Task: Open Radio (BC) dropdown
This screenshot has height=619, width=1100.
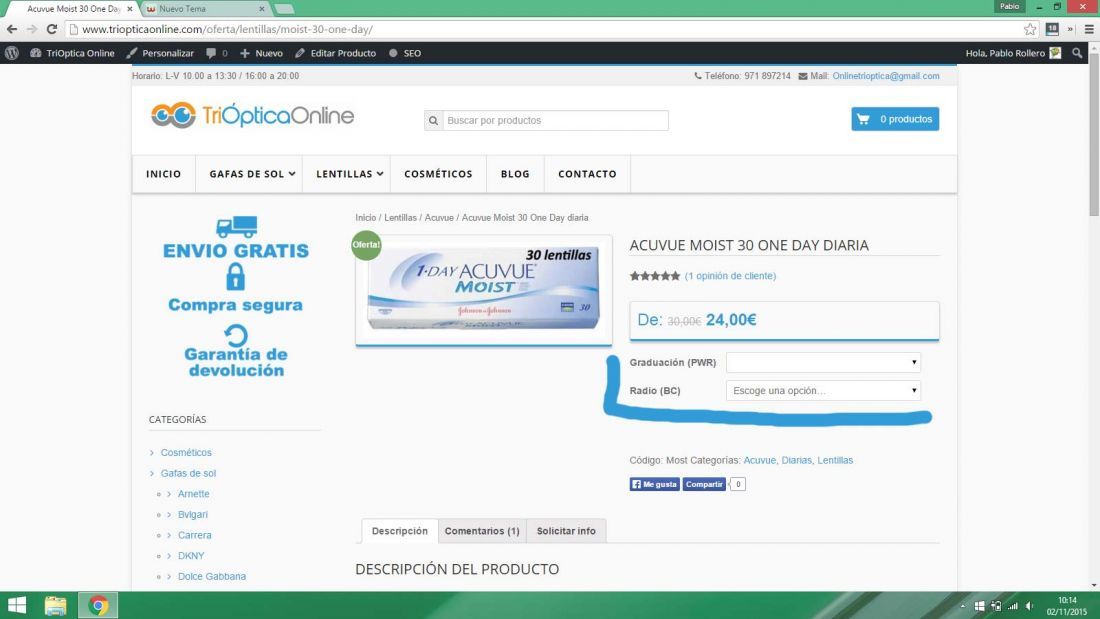Action: (823, 390)
